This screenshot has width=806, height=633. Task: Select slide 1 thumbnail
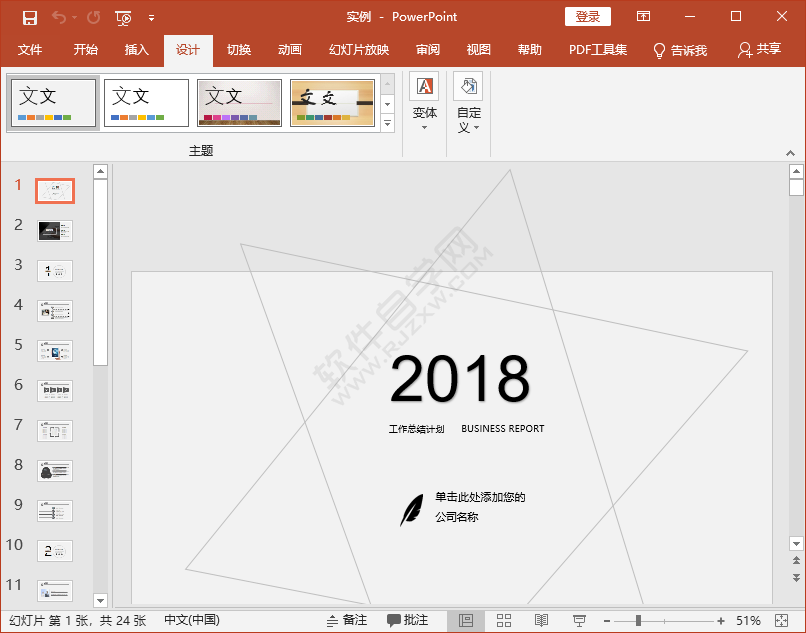55,191
